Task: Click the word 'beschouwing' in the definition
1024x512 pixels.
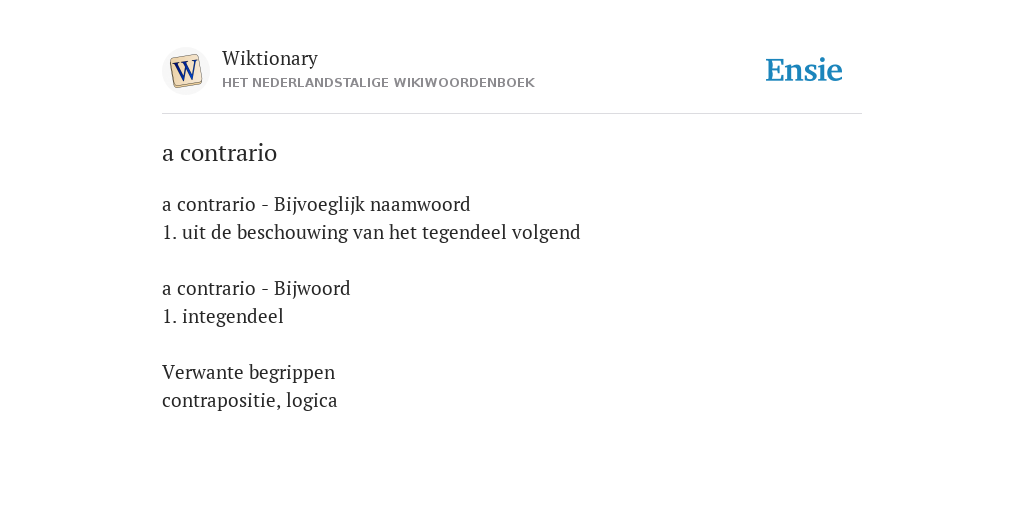Action: 292,232
